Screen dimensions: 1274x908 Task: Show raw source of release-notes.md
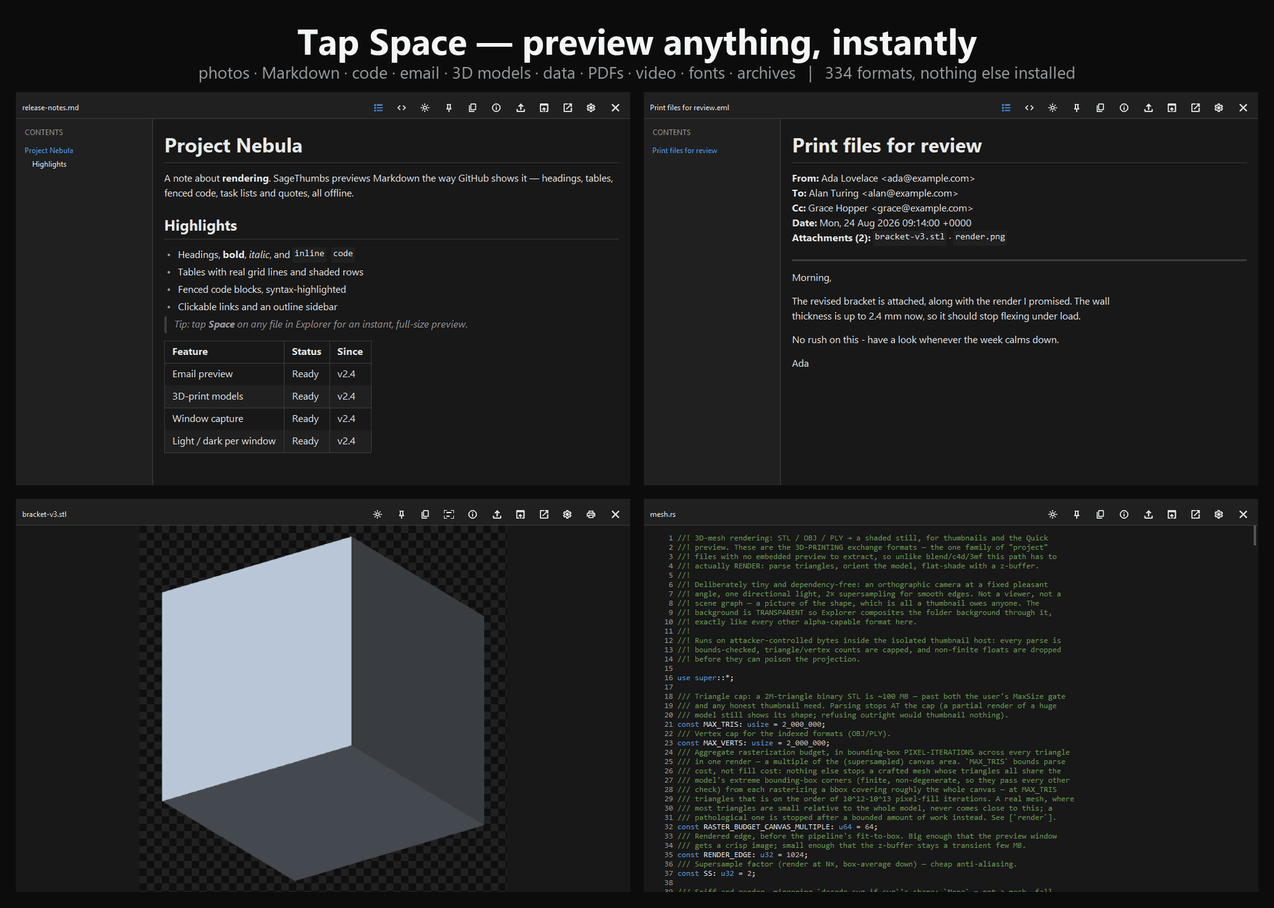401,108
